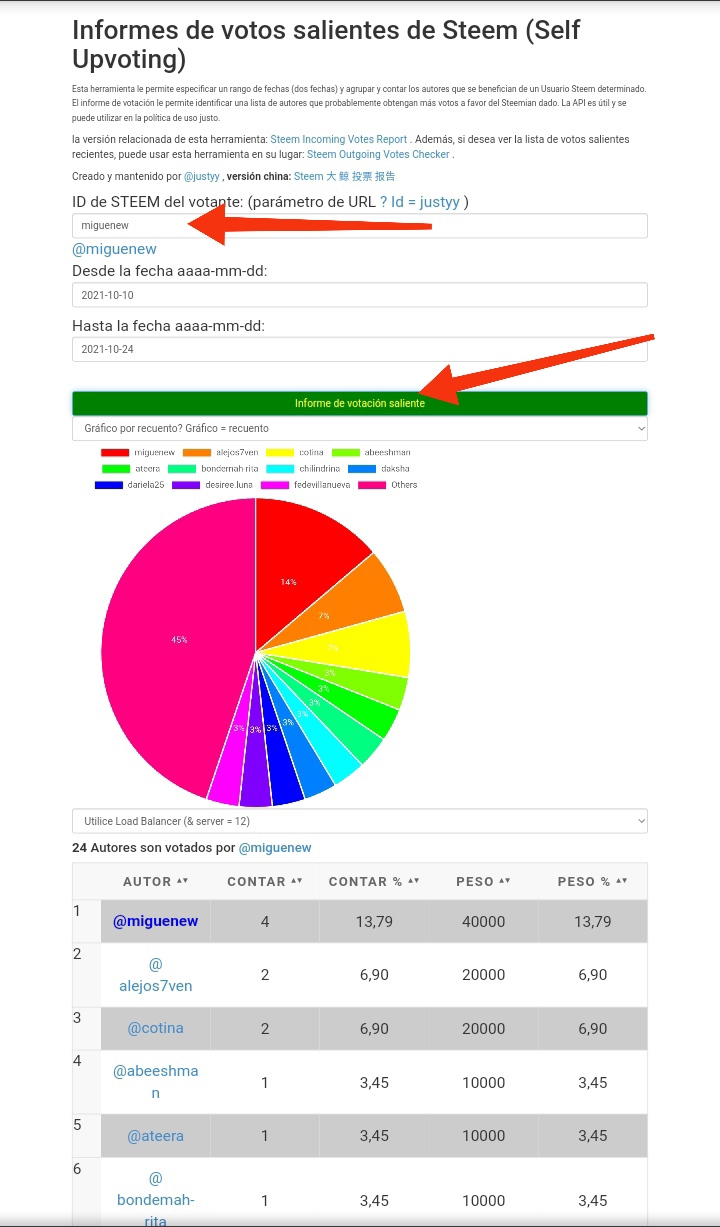This screenshot has height=1227, width=720.
Task: Click Informe de votación saliente button
Action: tap(360, 403)
